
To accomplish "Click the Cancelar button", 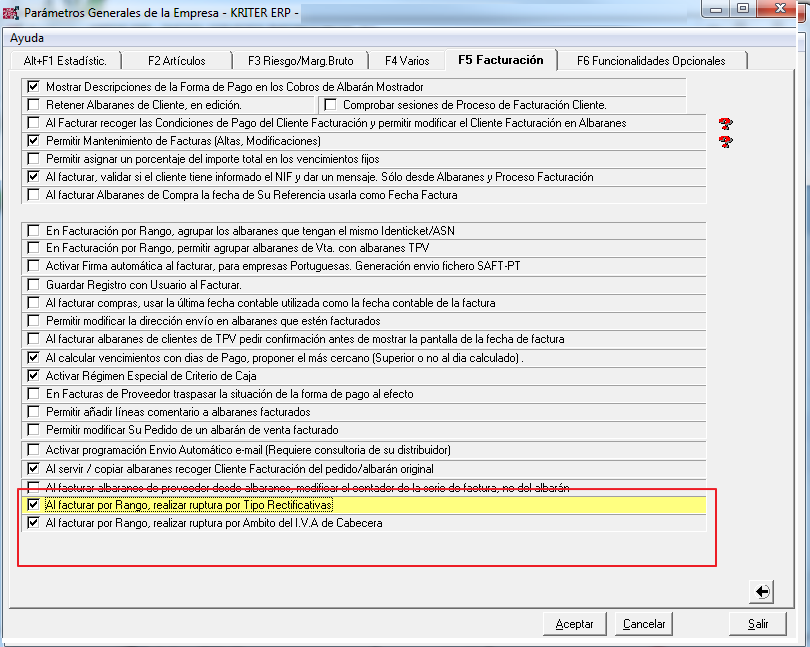I will (x=644, y=623).
